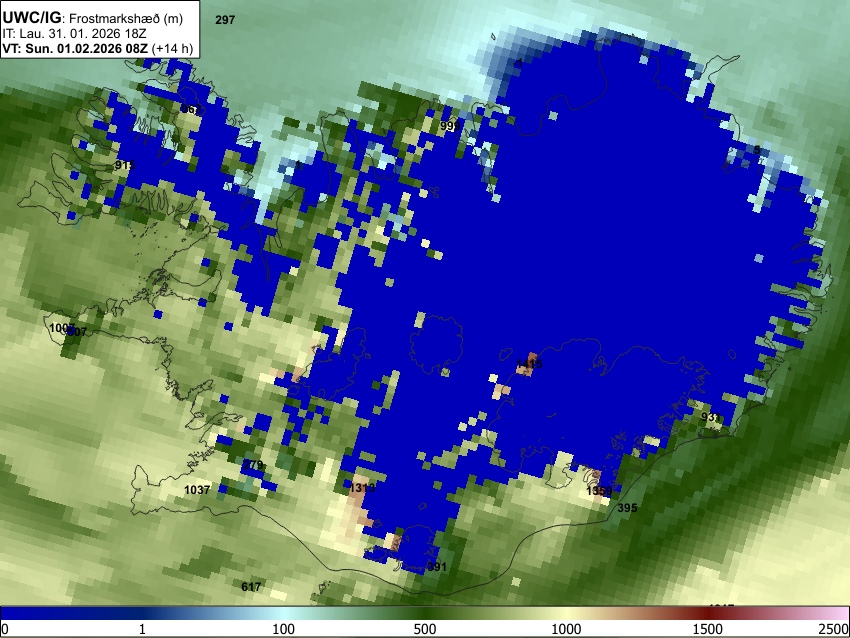This screenshot has height=638, width=850.
Task: Select the map value '297'
Action: [225, 20]
